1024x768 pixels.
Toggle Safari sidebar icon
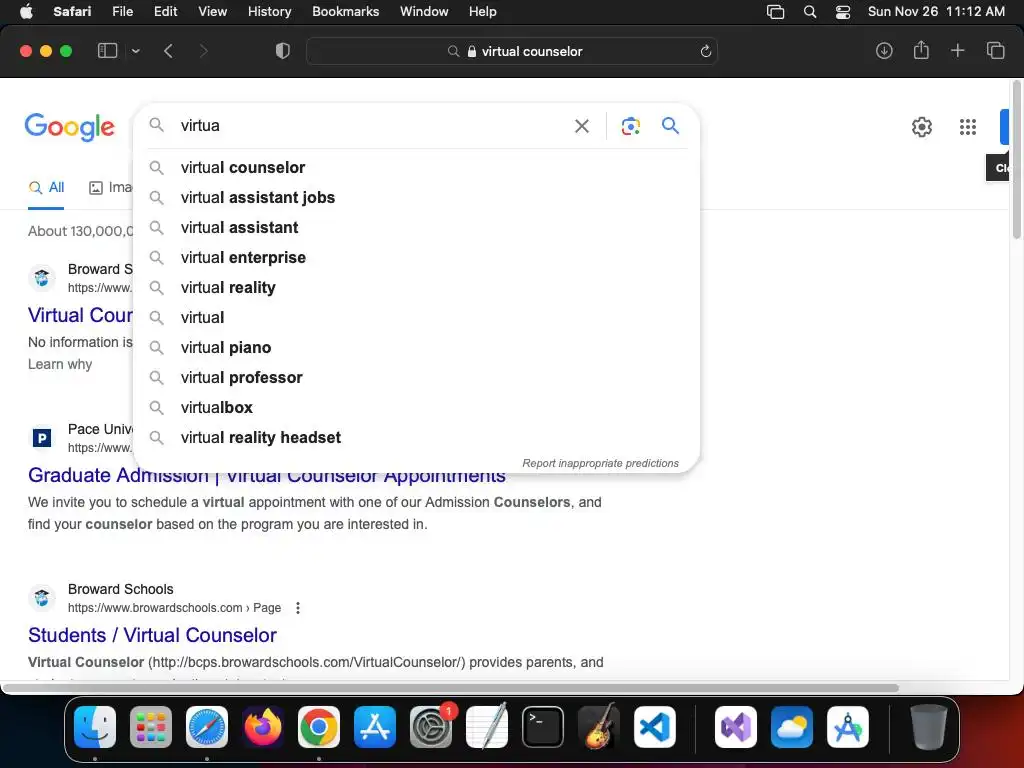[107, 51]
